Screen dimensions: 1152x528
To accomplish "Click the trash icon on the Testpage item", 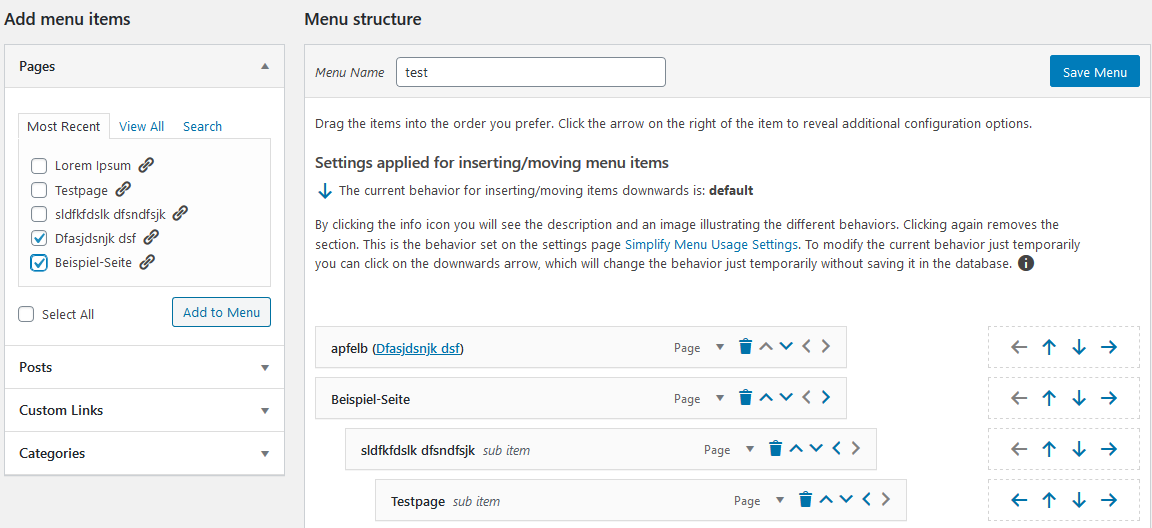I will 805,500.
